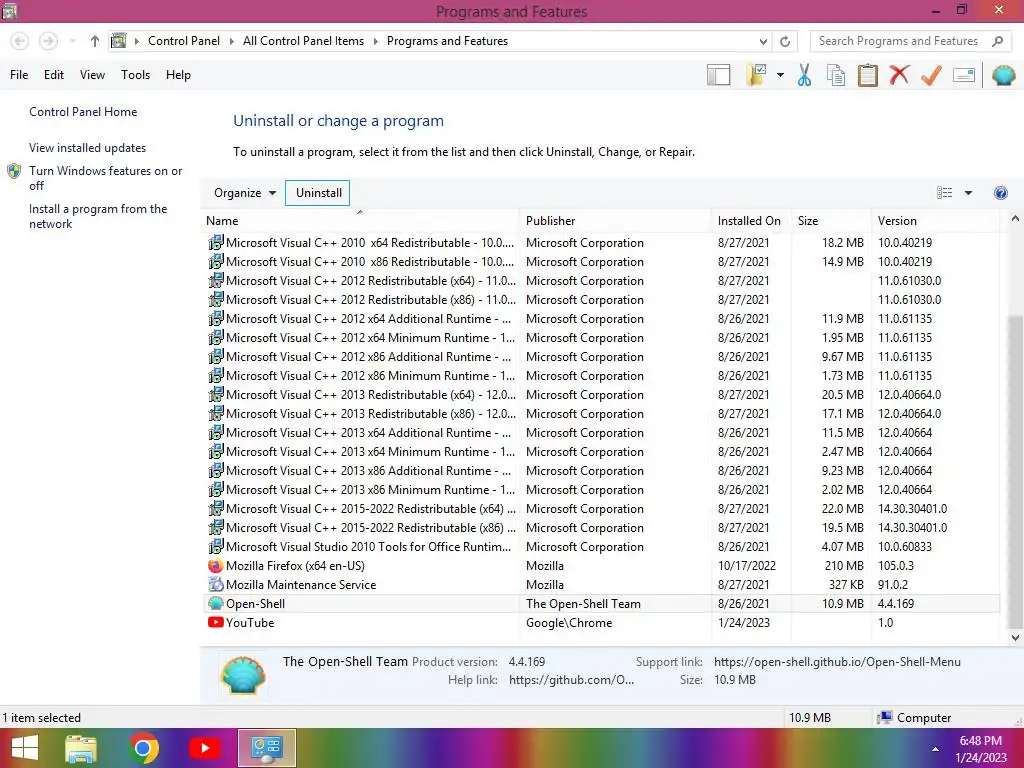Select Mozilla Maintenance Service row

click(x=601, y=584)
